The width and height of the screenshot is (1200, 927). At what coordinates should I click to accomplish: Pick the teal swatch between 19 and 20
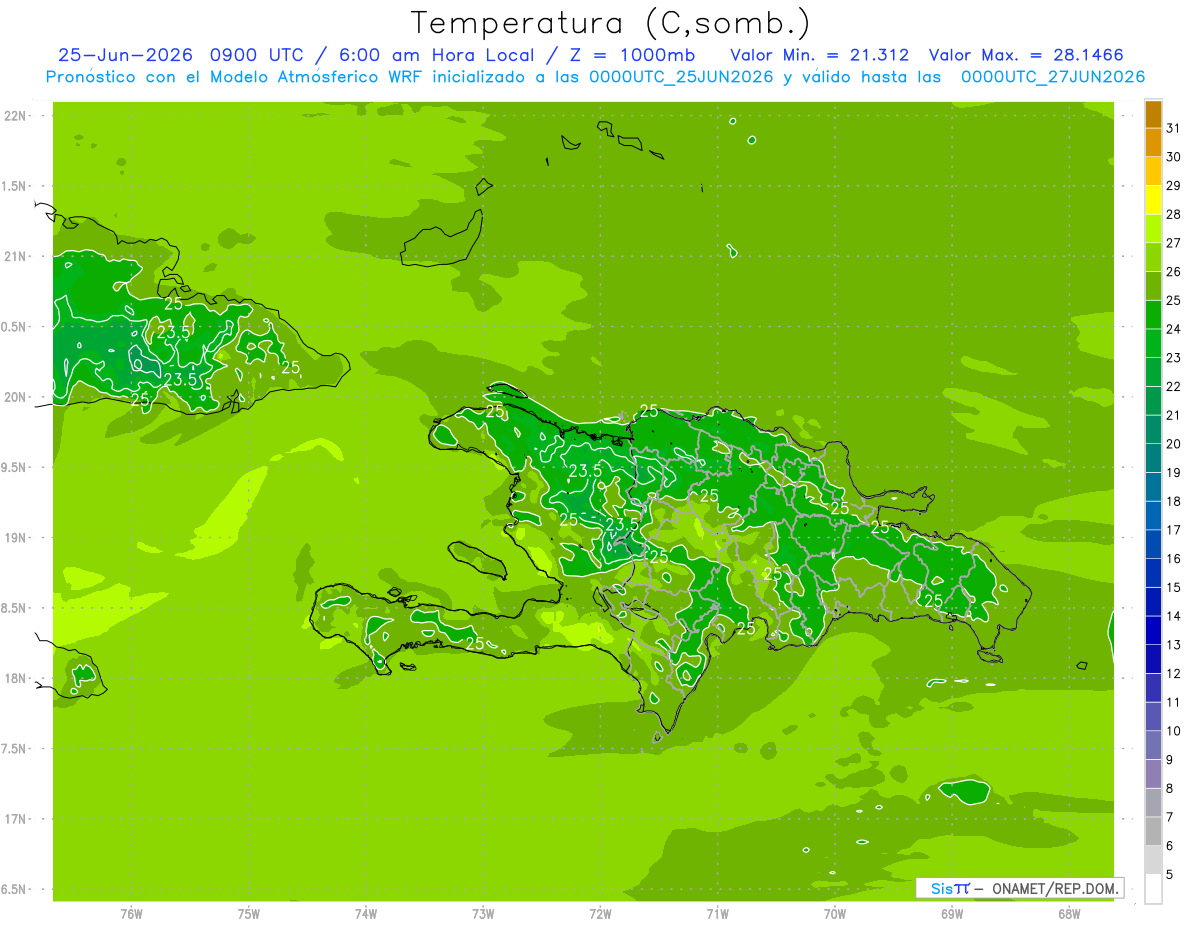(1153, 458)
